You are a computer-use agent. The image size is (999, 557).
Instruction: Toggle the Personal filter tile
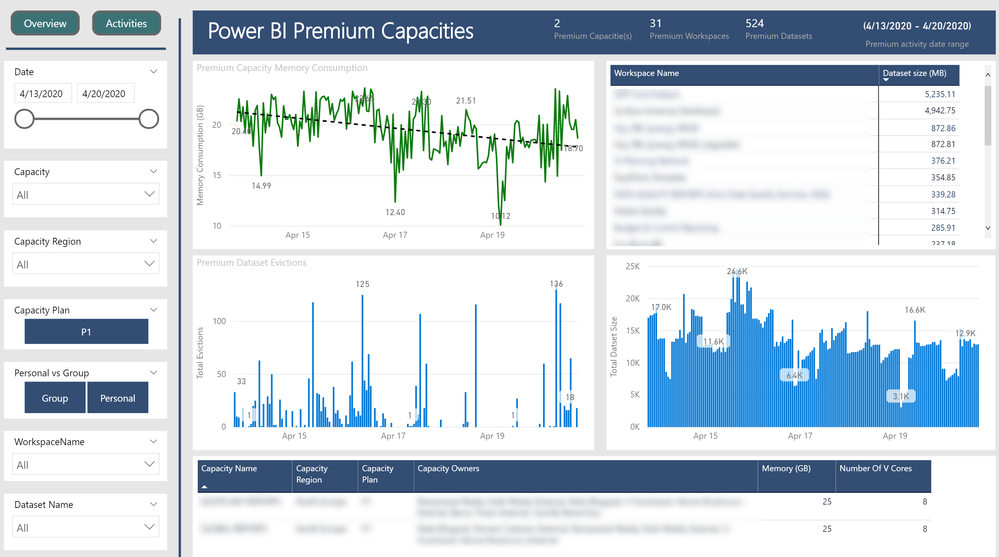point(118,398)
